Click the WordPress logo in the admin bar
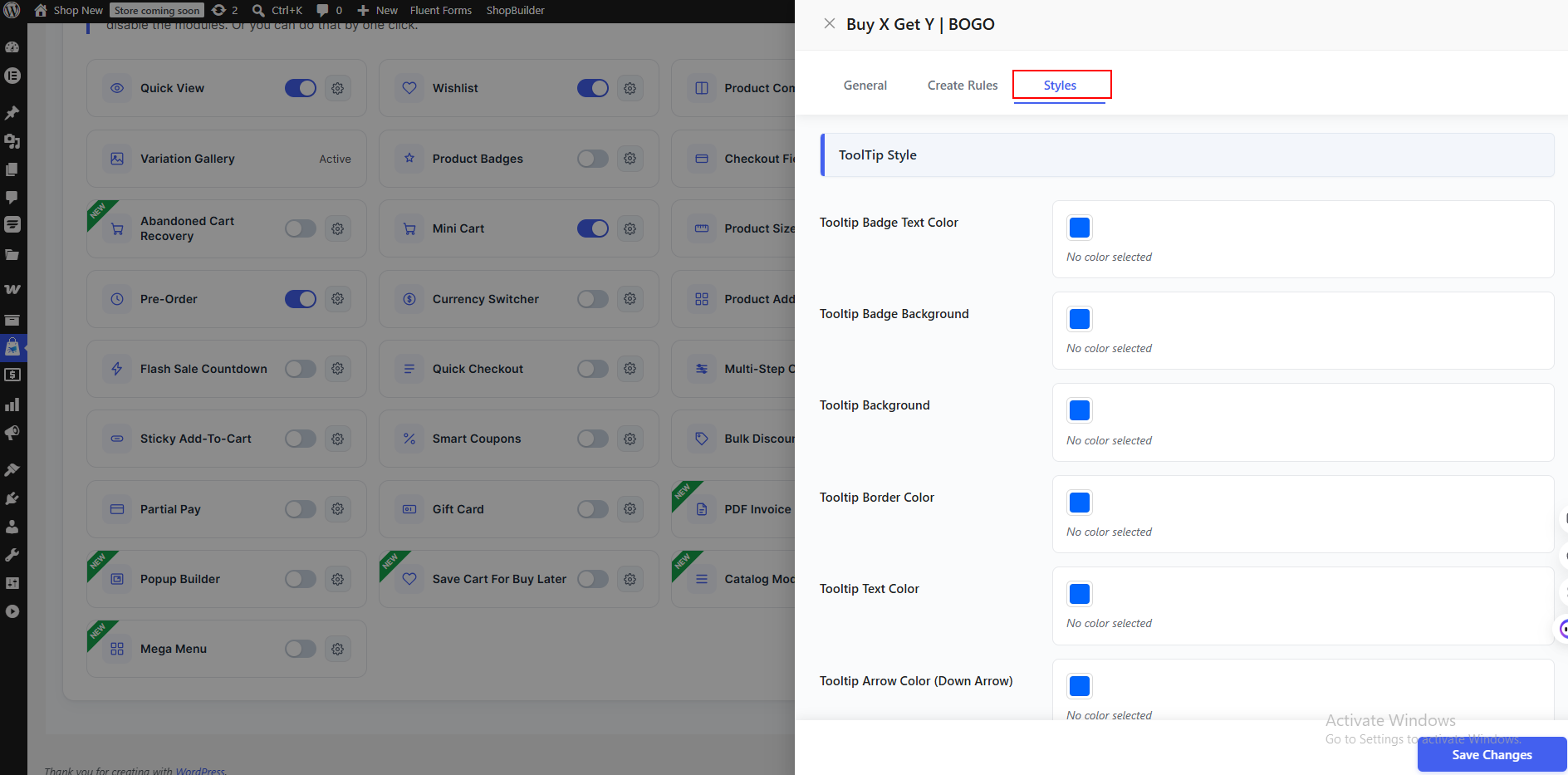 click(12, 10)
